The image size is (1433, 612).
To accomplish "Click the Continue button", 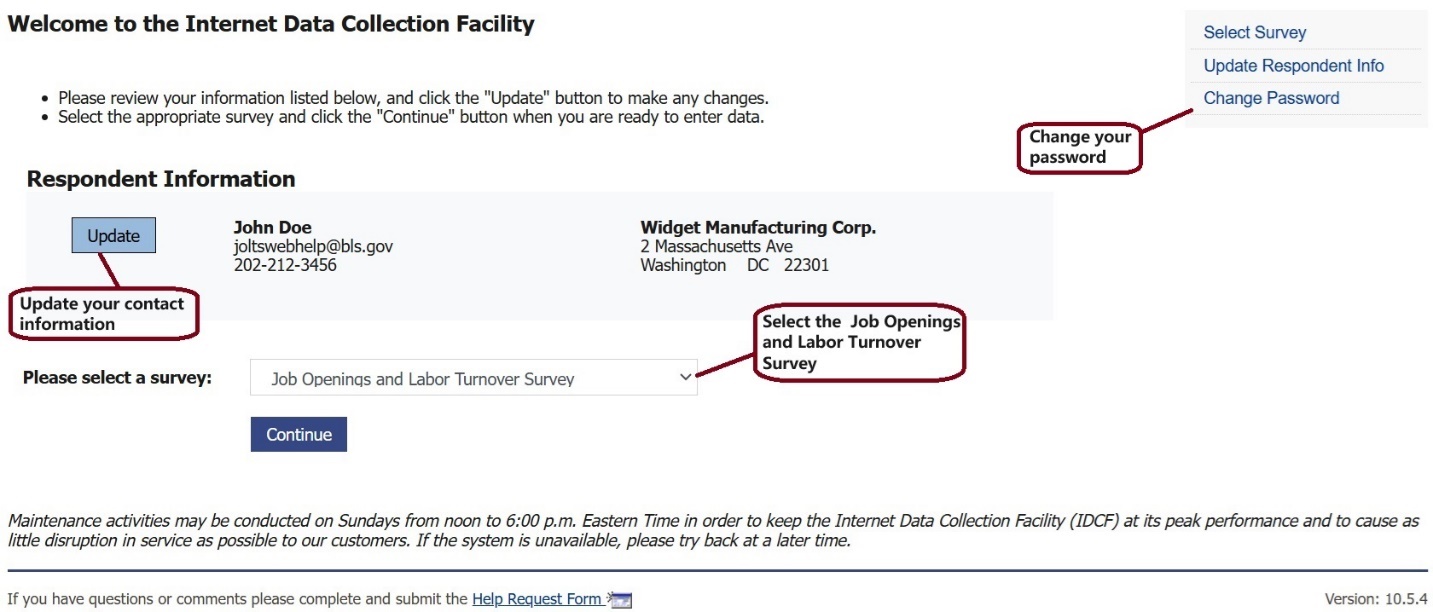I will (x=298, y=435).
